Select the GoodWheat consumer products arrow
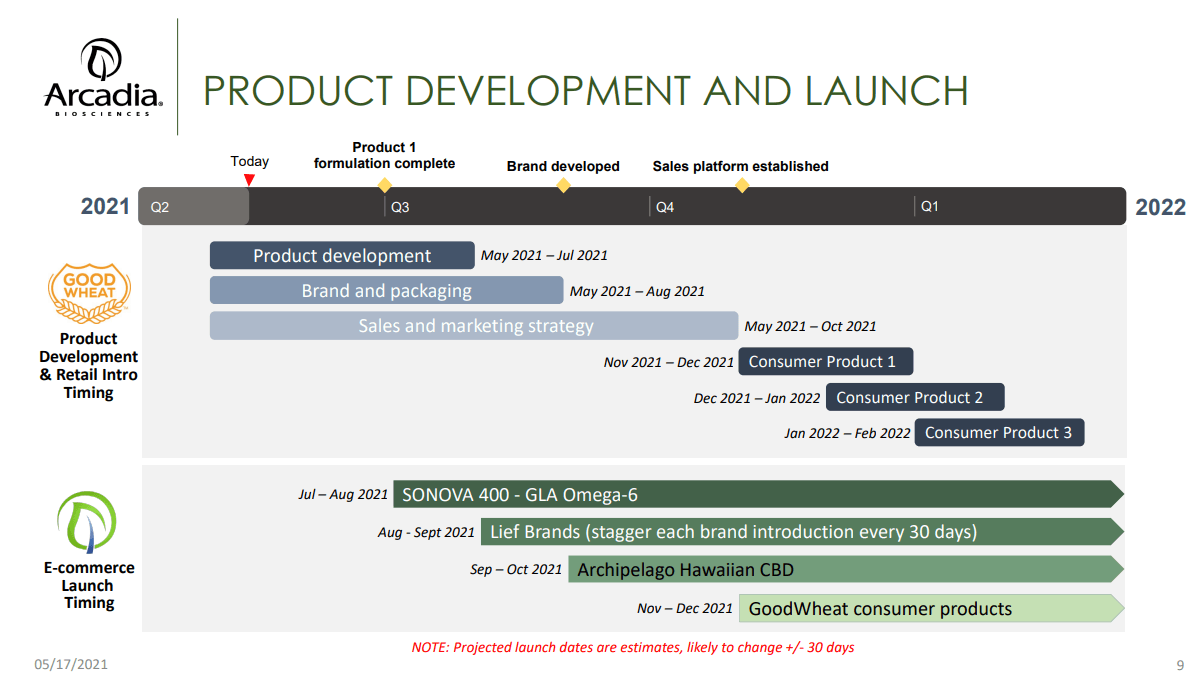1204x680 pixels. 932,608
